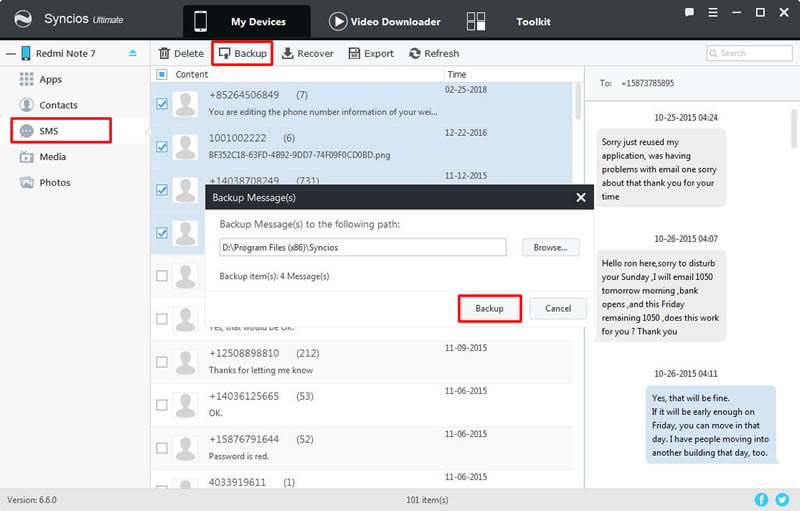This screenshot has width=800, height=511.
Task: Switch to Video Downloader tab
Action: pyautogui.click(x=385, y=21)
